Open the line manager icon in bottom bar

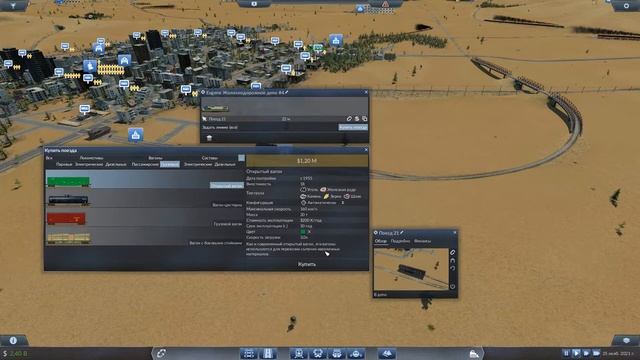pyautogui.click(x=161, y=353)
